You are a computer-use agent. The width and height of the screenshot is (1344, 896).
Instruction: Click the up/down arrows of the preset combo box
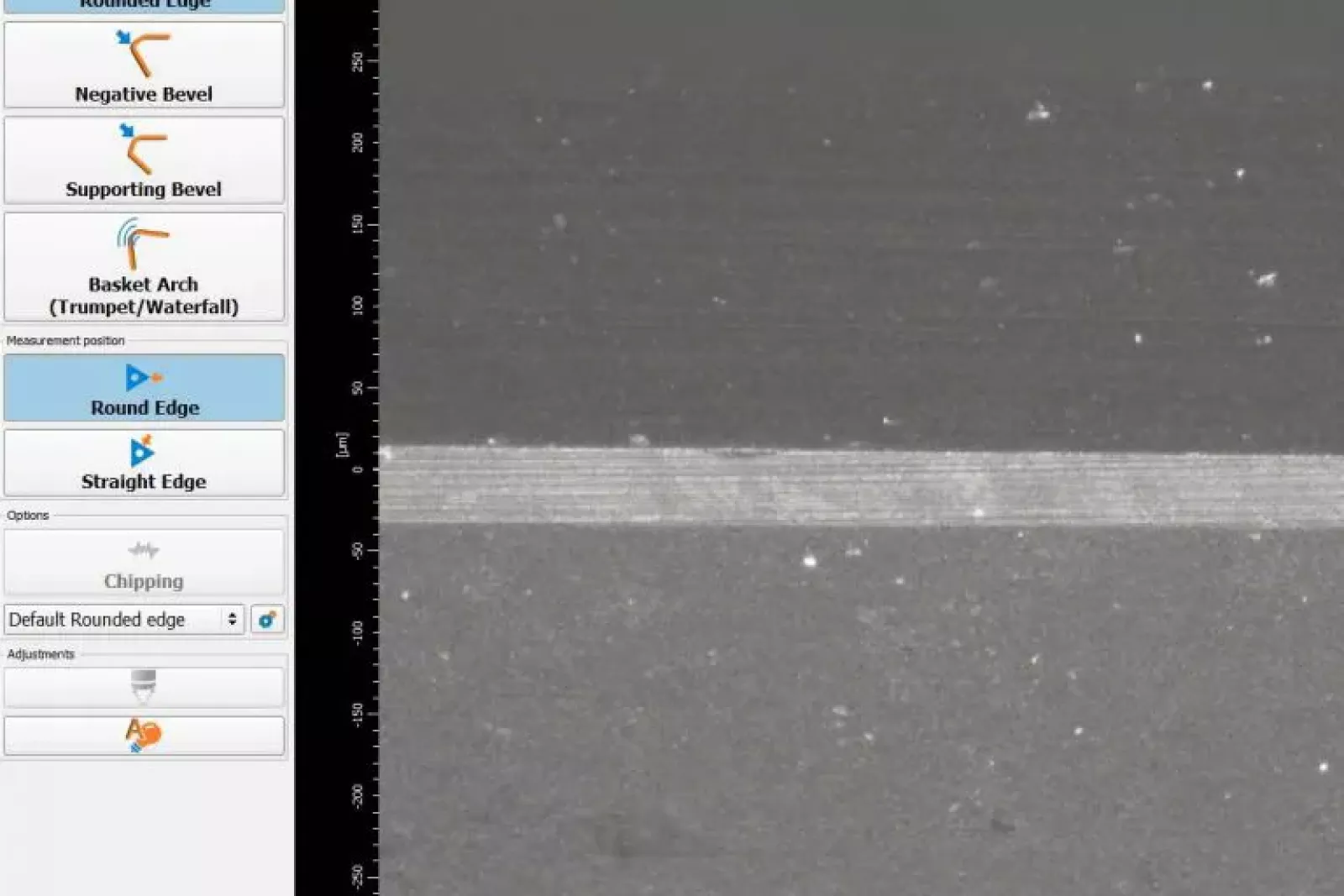pos(232,620)
